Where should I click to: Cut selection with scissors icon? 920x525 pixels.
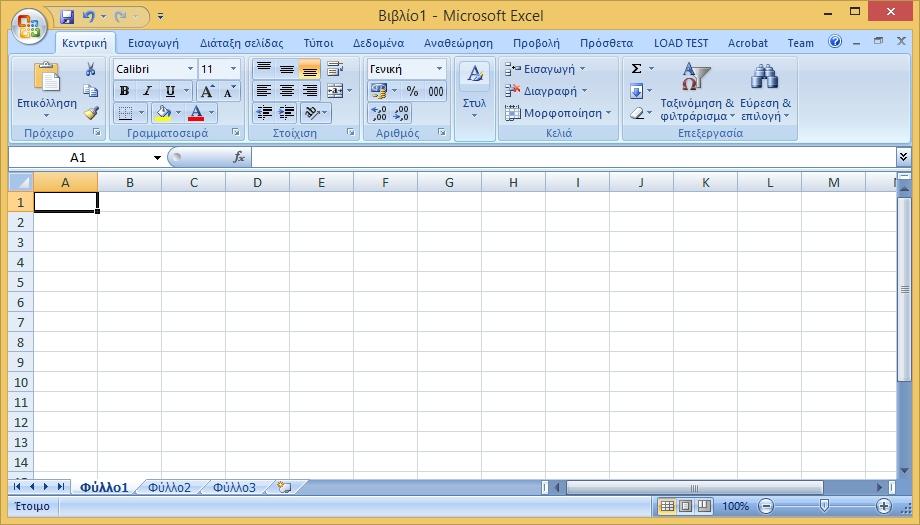point(90,69)
